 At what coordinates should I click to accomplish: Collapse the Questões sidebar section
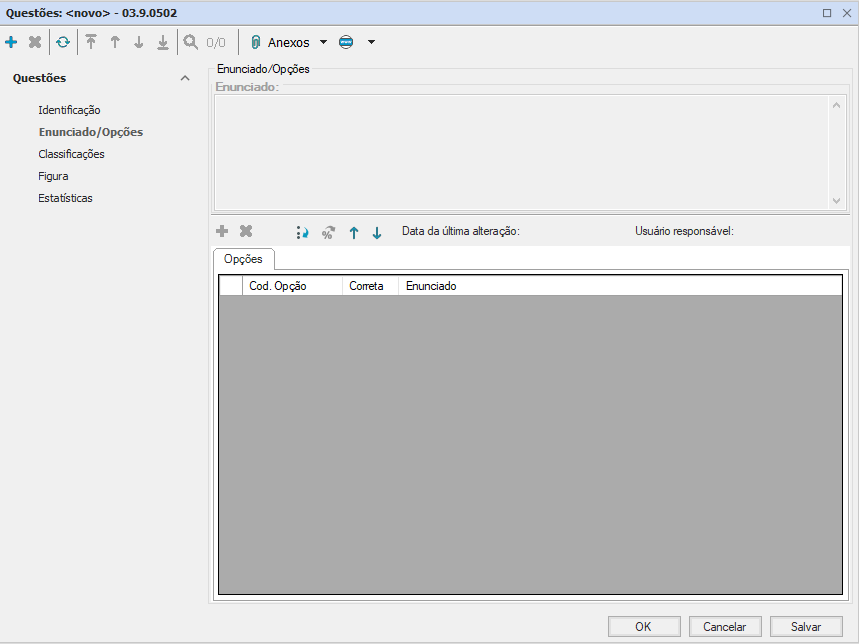pyautogui.click(x=184, y=78)
